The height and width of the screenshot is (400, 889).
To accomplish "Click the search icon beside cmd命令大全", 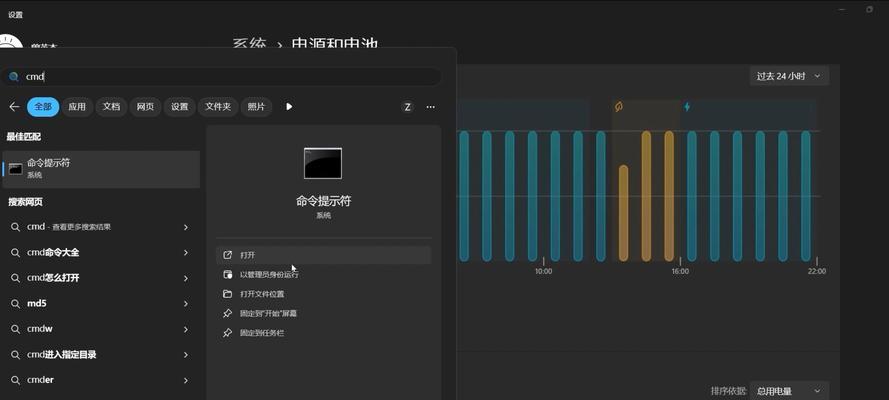I will point(16,253).
